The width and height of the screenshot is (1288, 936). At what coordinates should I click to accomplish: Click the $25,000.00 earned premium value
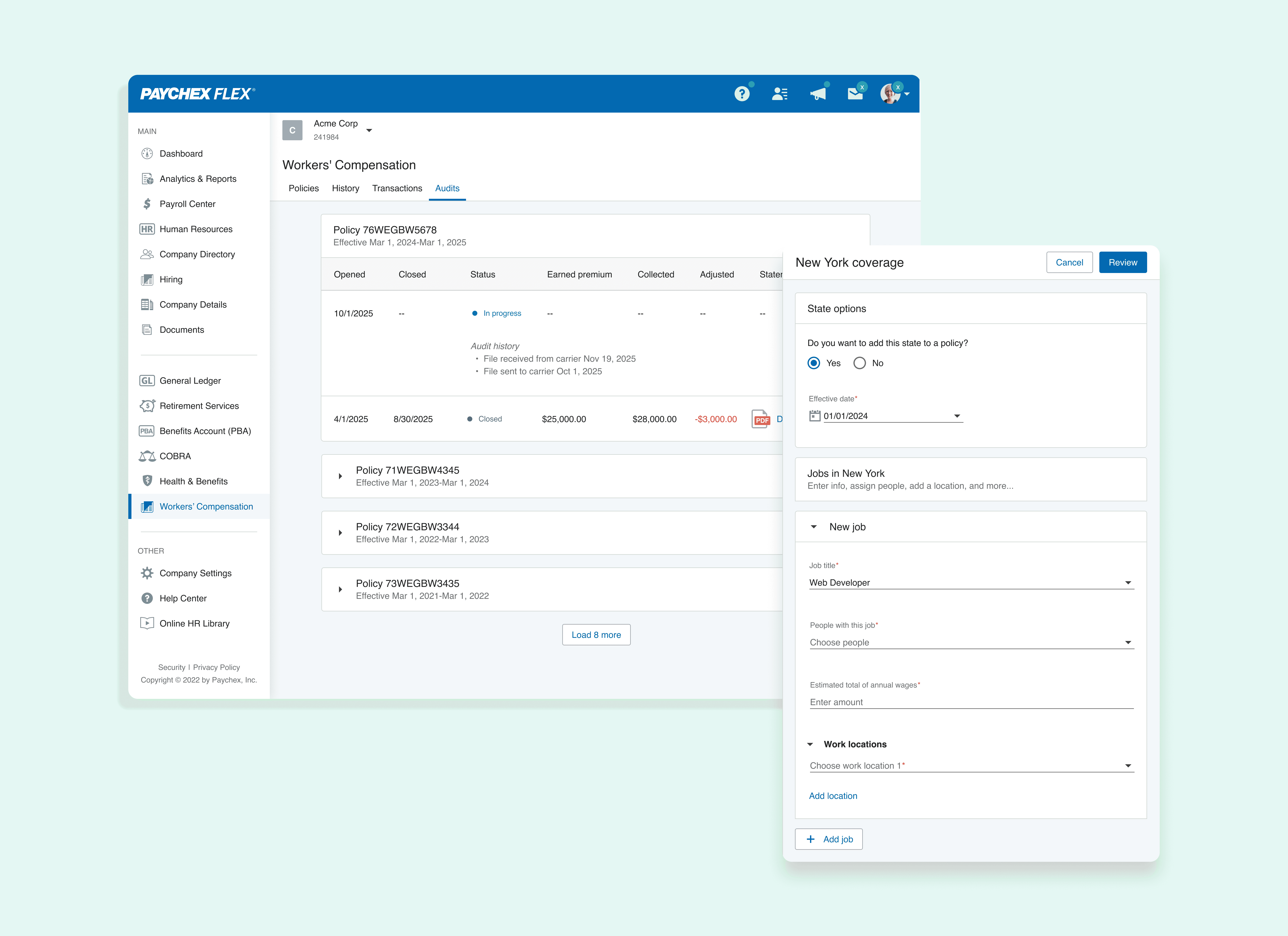[564, 419]
